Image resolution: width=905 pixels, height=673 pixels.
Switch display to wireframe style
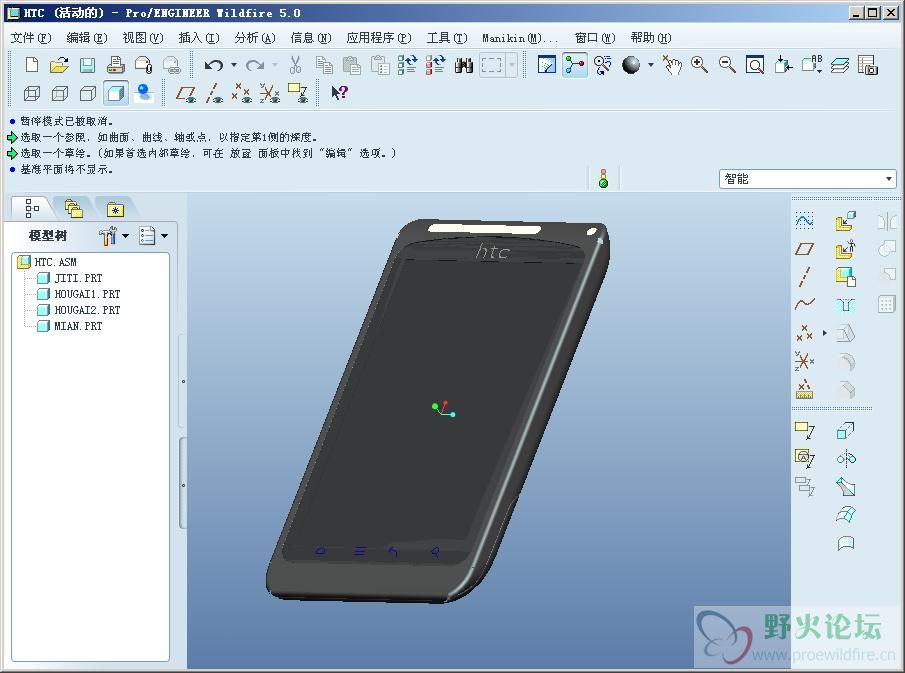click(32, 93)
